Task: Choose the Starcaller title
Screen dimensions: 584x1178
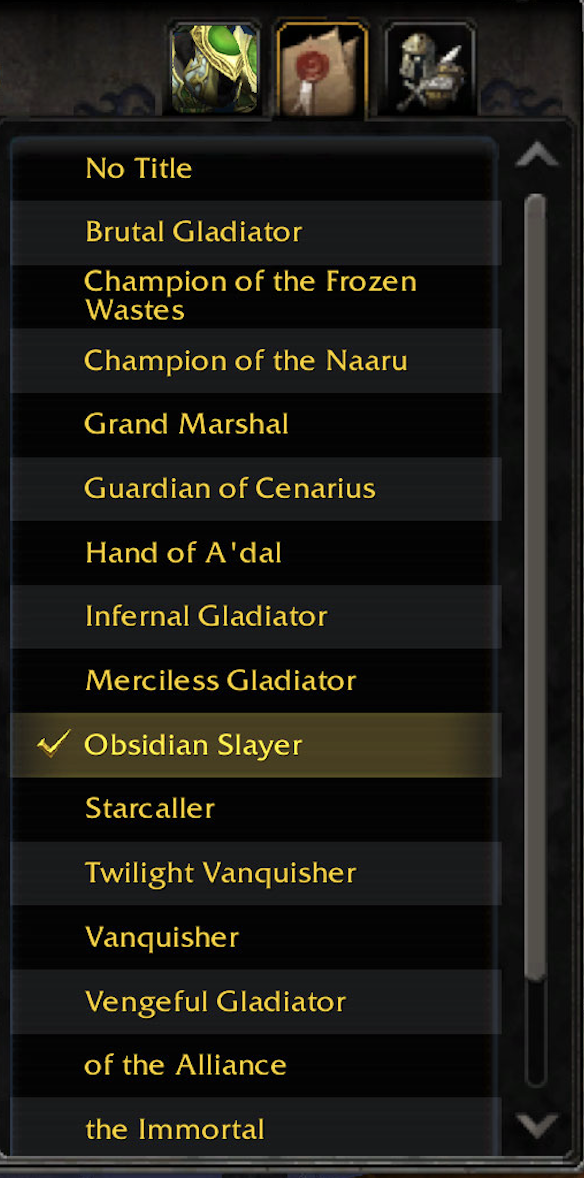Action: pyautogui.click(x=256, y=809)
